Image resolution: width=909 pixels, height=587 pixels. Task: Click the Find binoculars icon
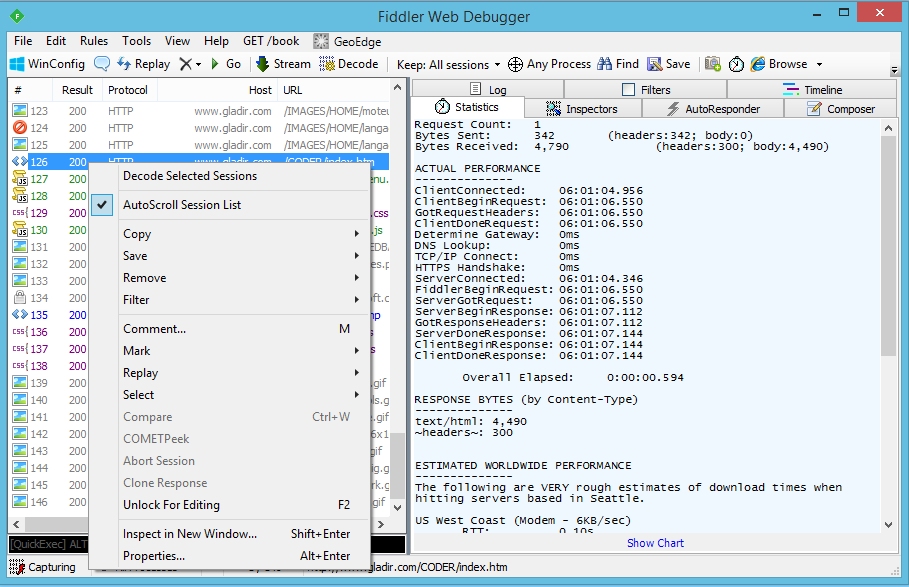tap(604, 64)
